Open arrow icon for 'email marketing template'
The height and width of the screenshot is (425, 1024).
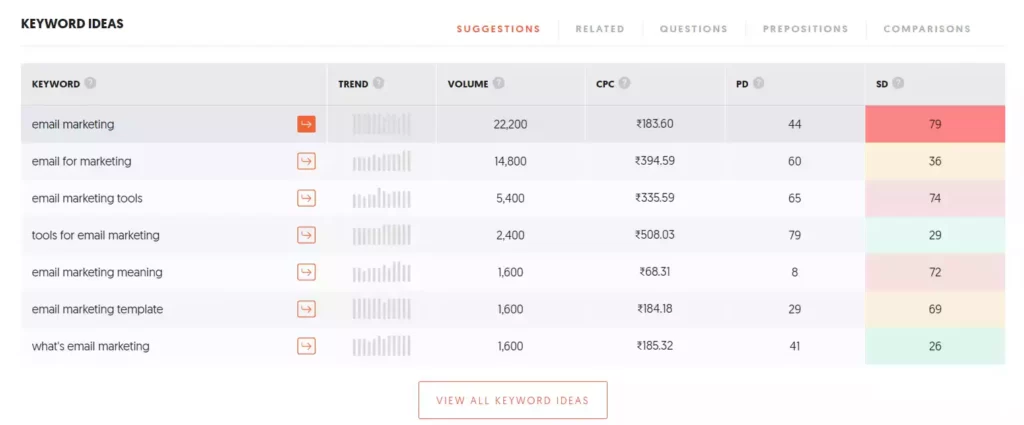pyautogui.click(x=306, y=309)
